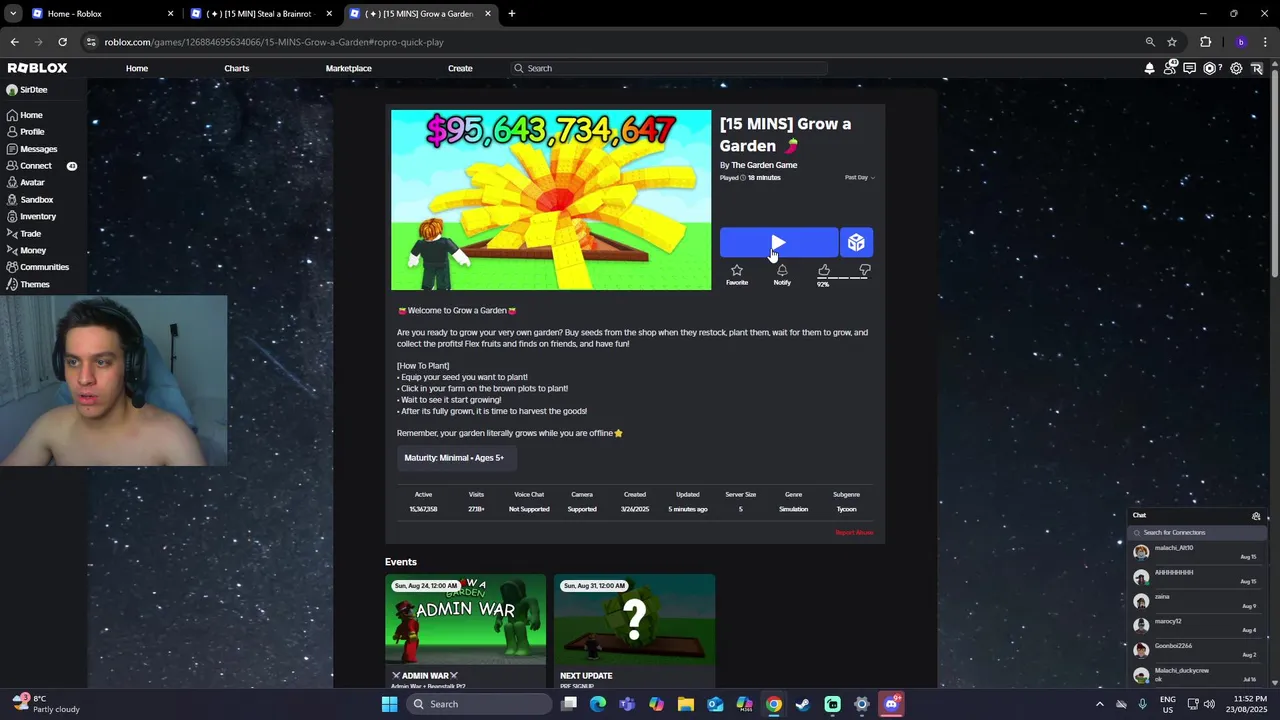Go back in Chrome
Screen dimensions: 1280x720
tap(14, 42)
